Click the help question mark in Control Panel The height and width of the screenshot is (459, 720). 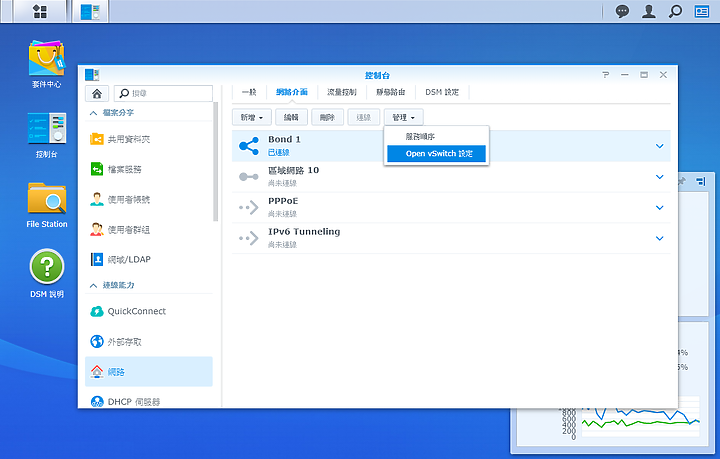point(606,75)
